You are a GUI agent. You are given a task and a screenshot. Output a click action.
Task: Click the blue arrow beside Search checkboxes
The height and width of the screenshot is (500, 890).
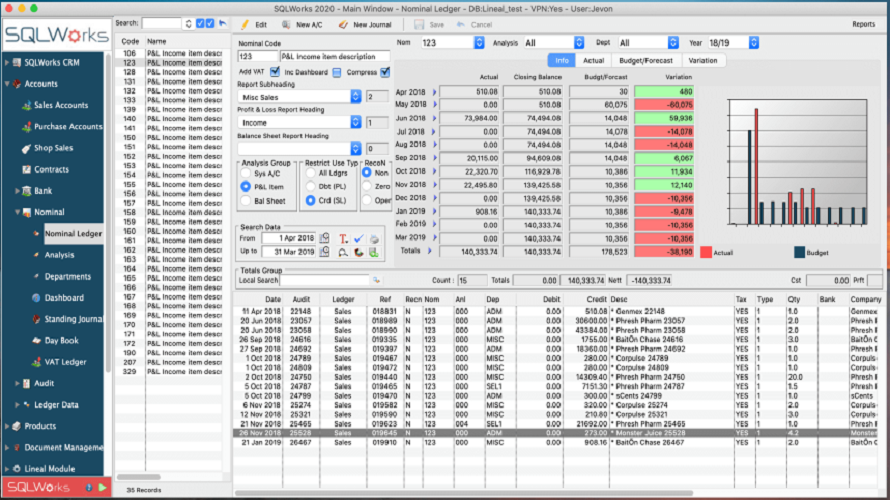(222, 23)
